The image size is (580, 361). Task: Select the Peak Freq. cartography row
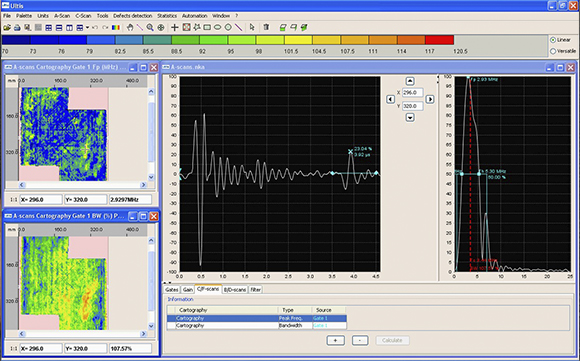click(257, 318)
